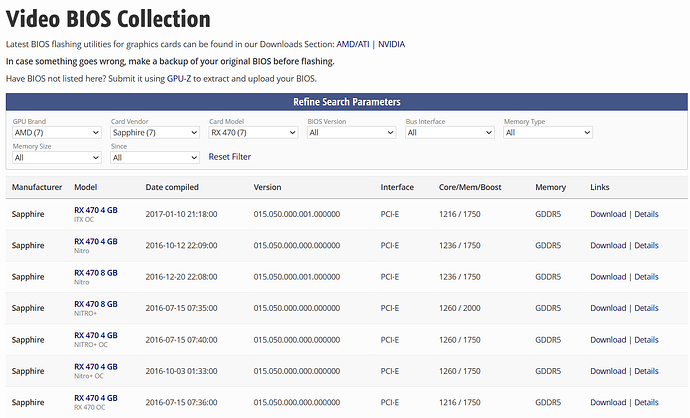Expand the Card Vendor dropdown
Screen dimensions: 690x418
tap(154, 132)
